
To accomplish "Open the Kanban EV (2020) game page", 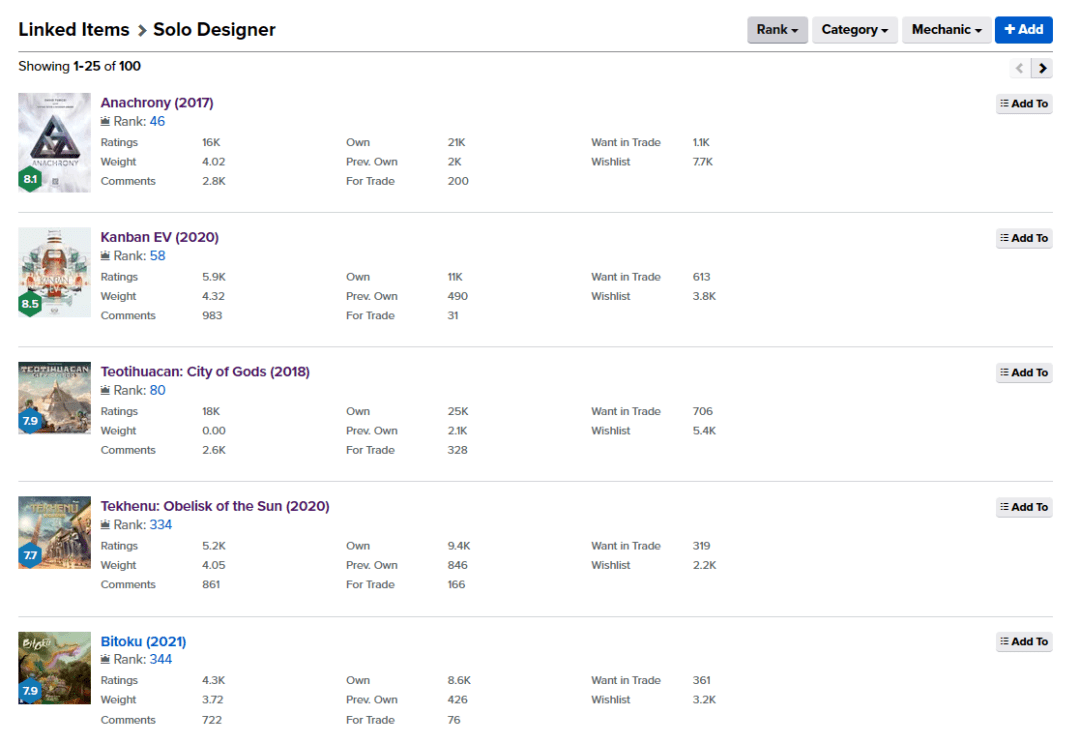I will click(x=159, y=237).
